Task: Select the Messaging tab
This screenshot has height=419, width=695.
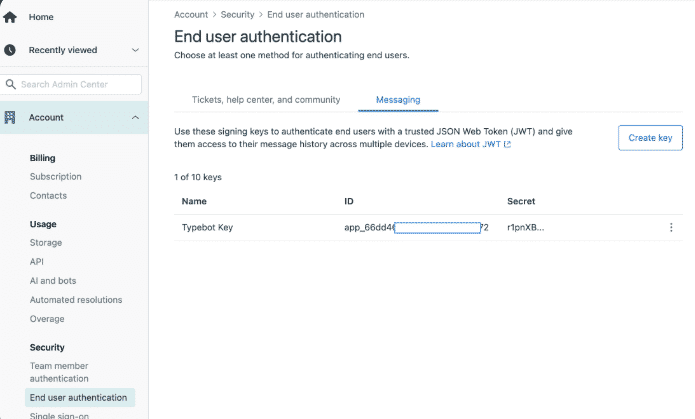Action: [397, 100]
